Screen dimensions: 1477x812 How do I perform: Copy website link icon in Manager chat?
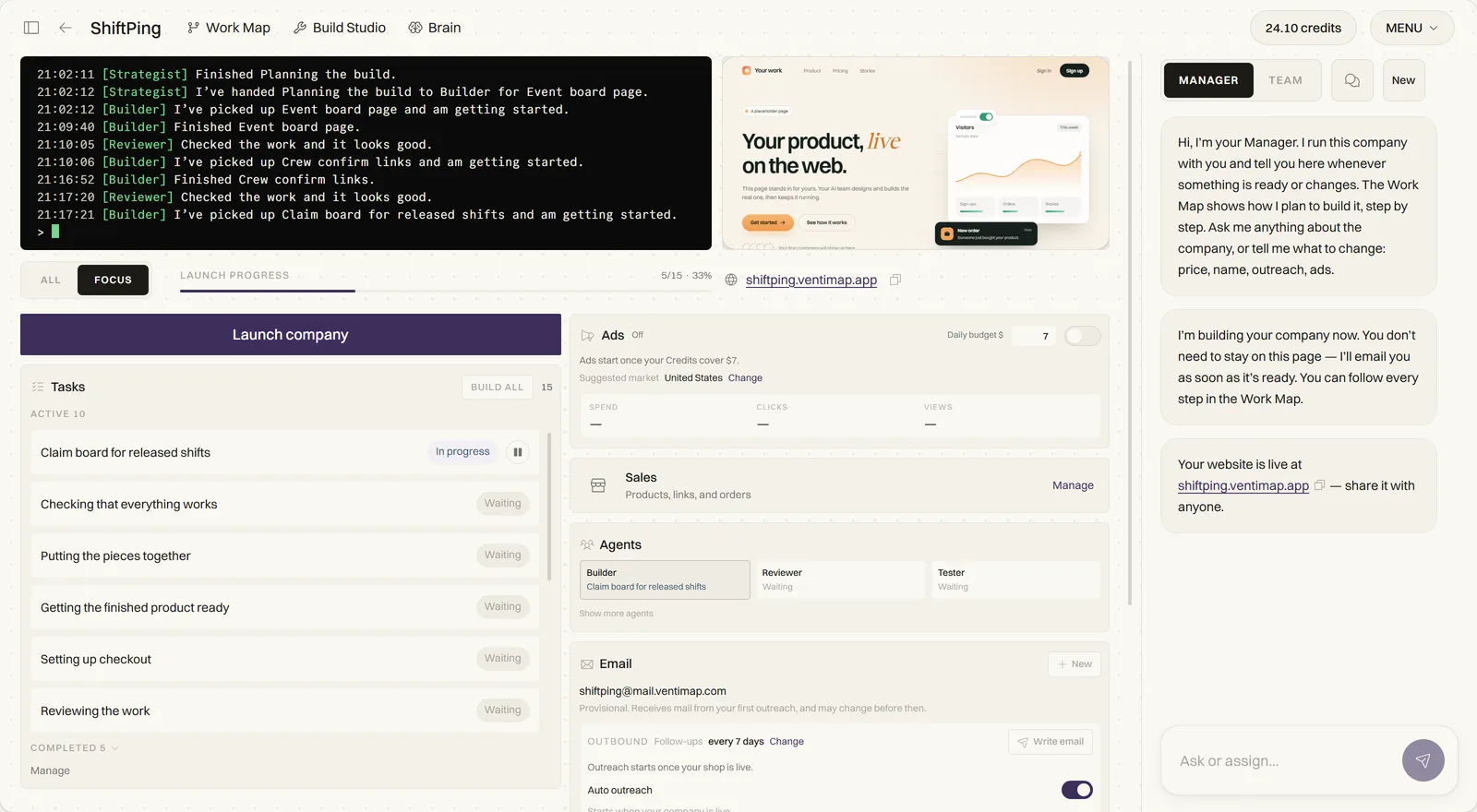tap(1319, 485)
